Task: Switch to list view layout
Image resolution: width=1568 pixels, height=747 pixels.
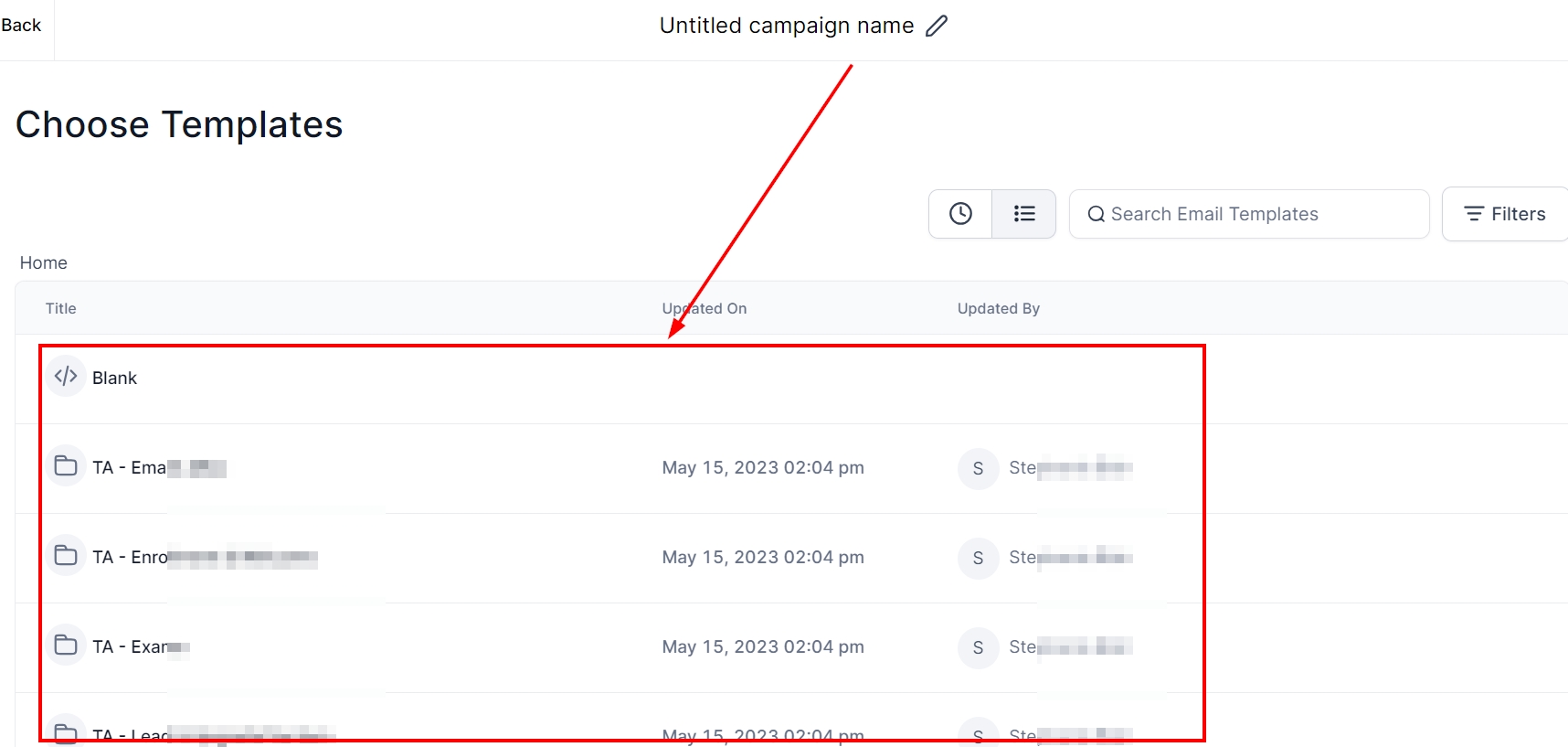Action: 1024,214
